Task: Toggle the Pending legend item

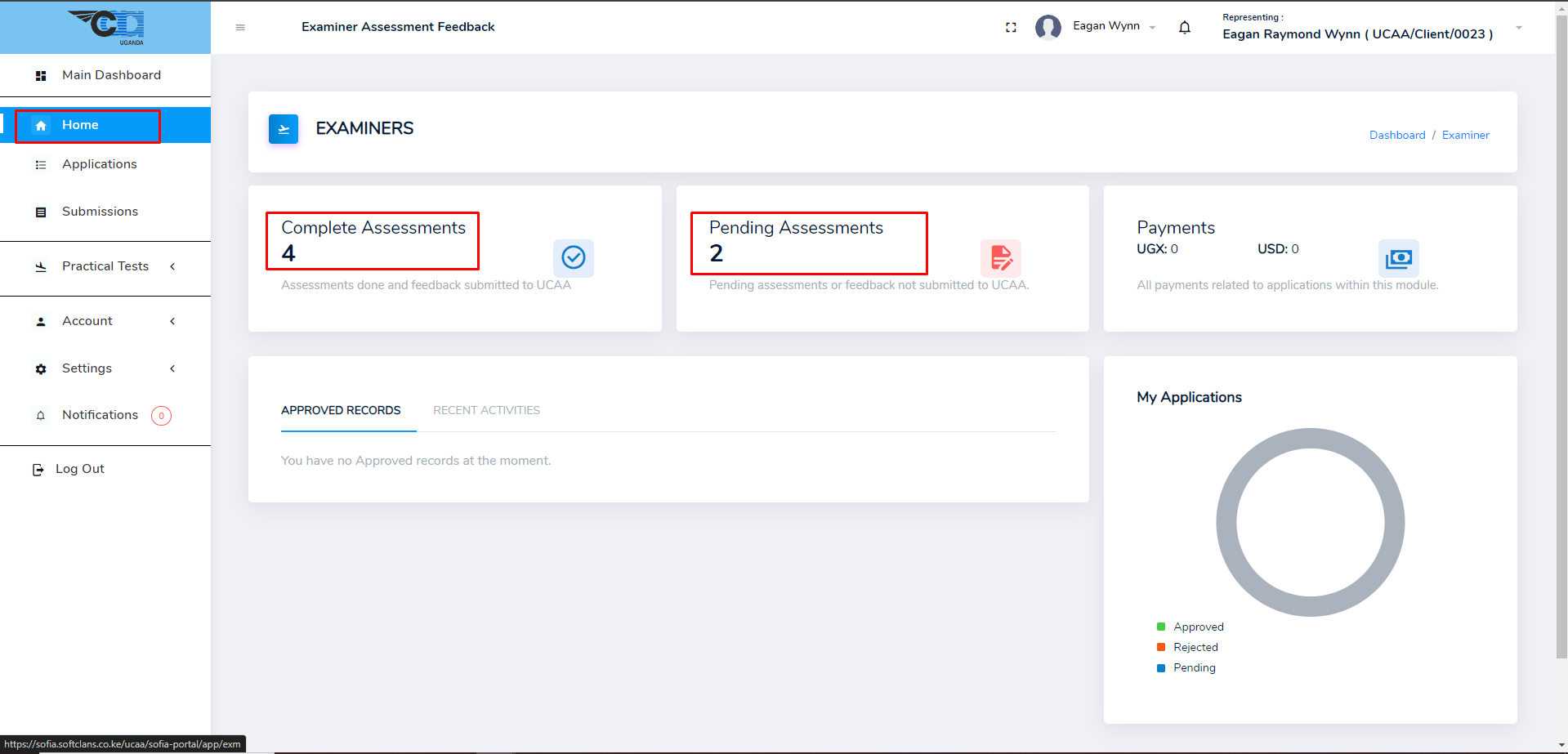Action: click(x=1186, y=667)
